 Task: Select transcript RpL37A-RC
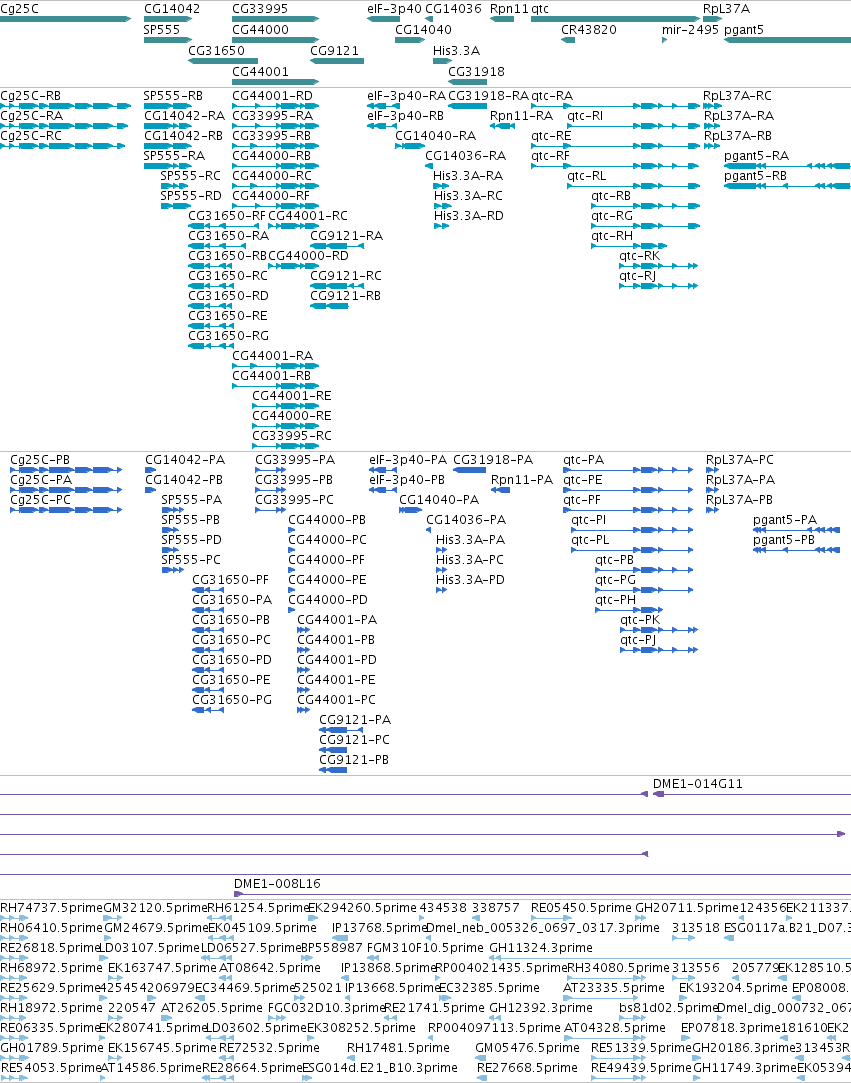[737, 95]
